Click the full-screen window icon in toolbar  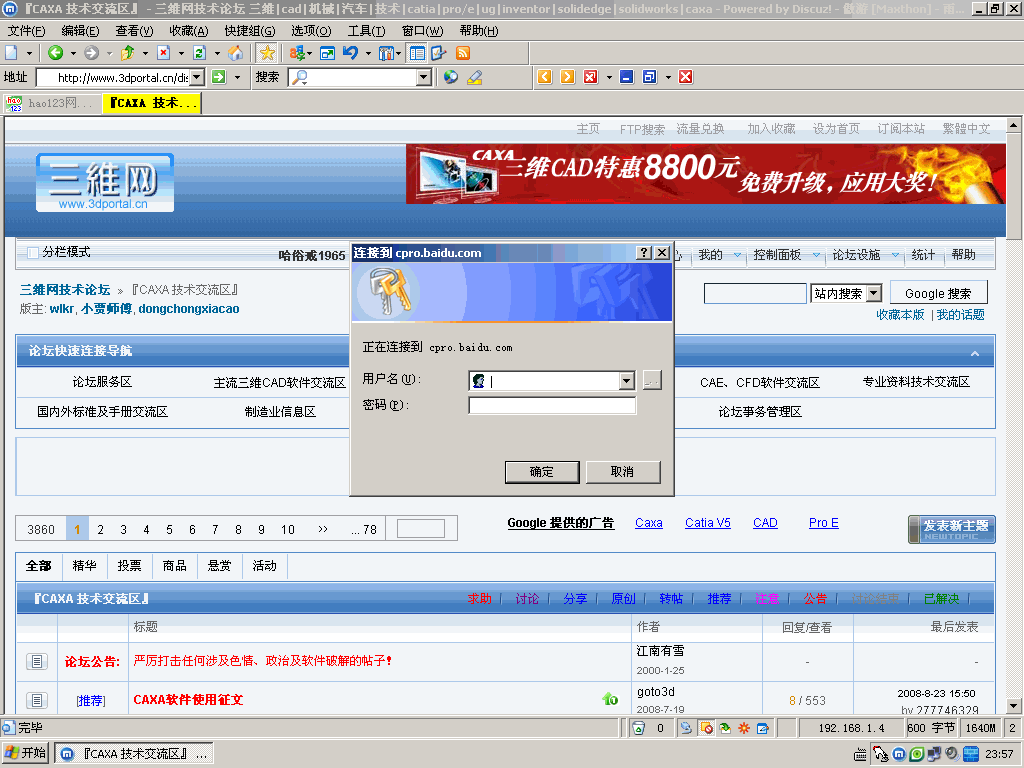click(327, 54)
